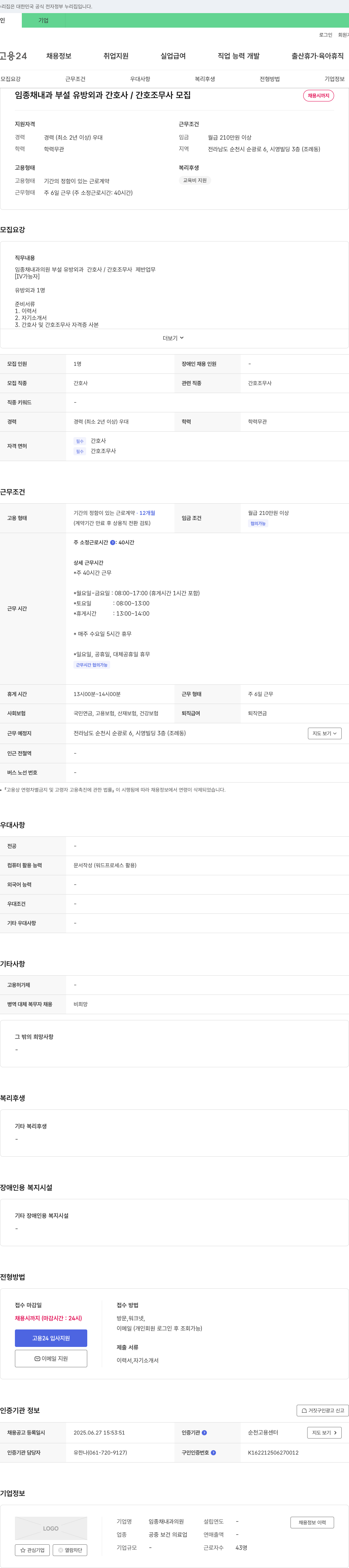Screen dimensions: 349x1568
Task: Click the 고용24 logo
Action: [x=13, y=56]
